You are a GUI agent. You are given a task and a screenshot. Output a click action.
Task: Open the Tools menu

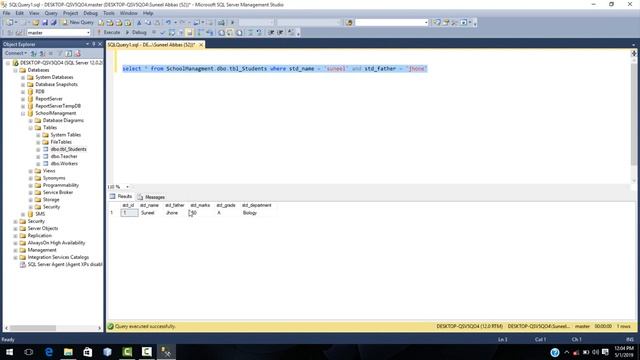109,13
